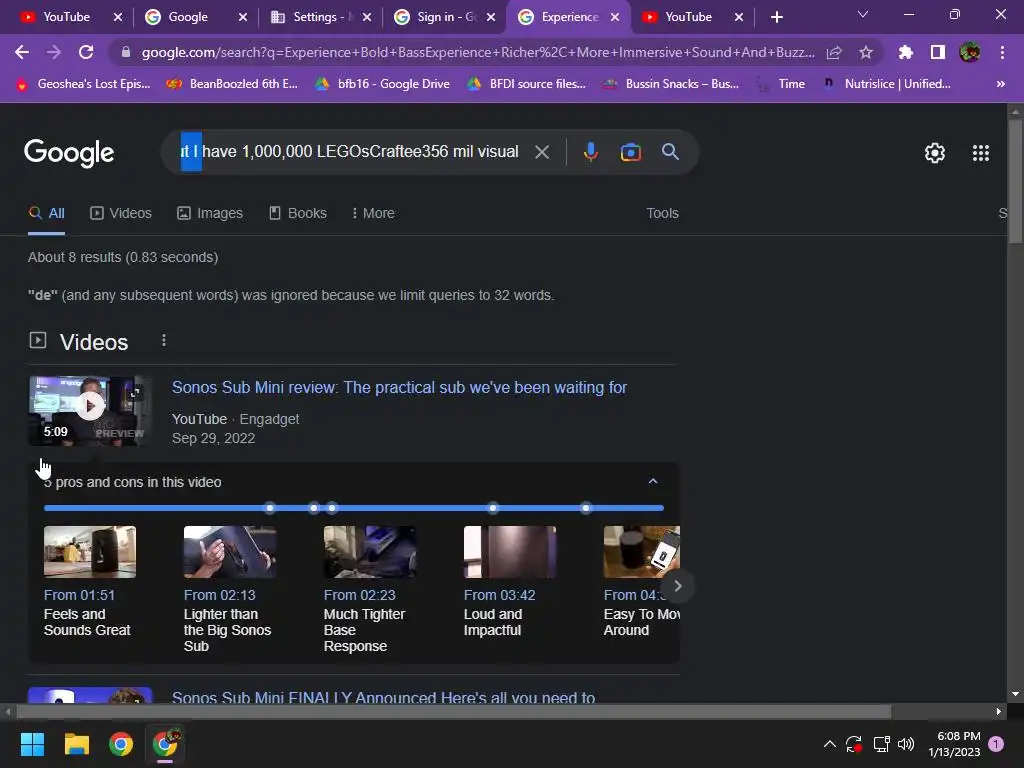Image resolution: width=1024 pixels, height=768 pixels.
Task: Click the 03:42 marker on the video timeline
Action: [492, 507]
